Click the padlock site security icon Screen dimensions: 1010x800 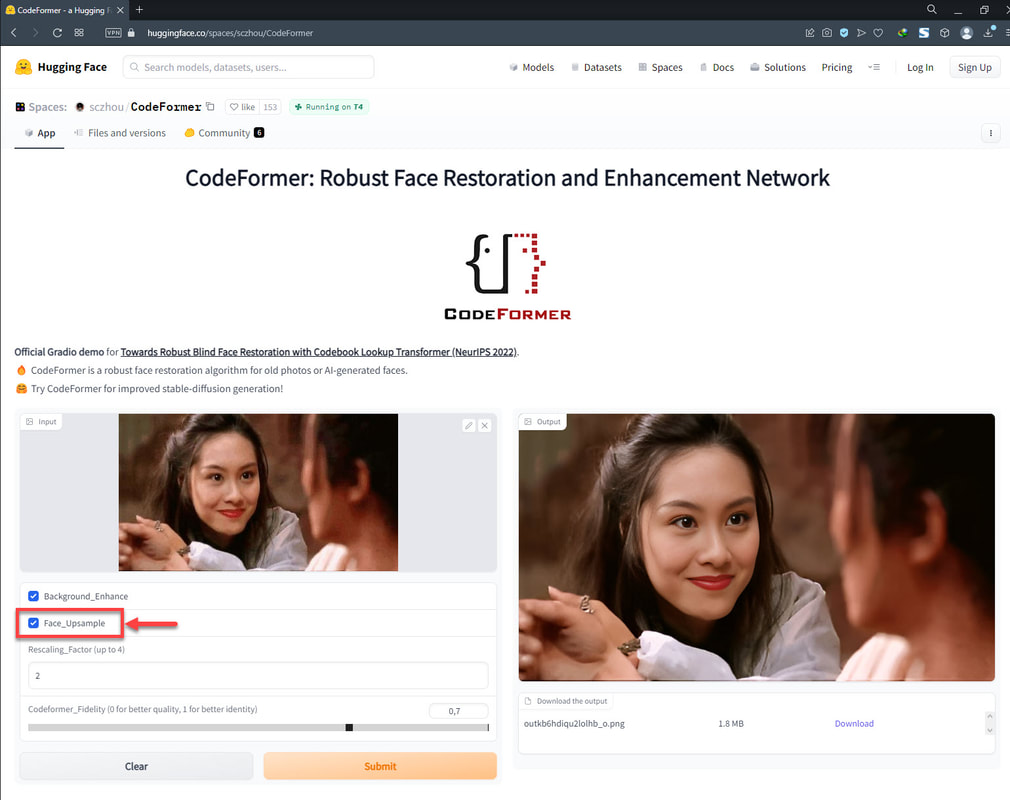click(131, 33)
